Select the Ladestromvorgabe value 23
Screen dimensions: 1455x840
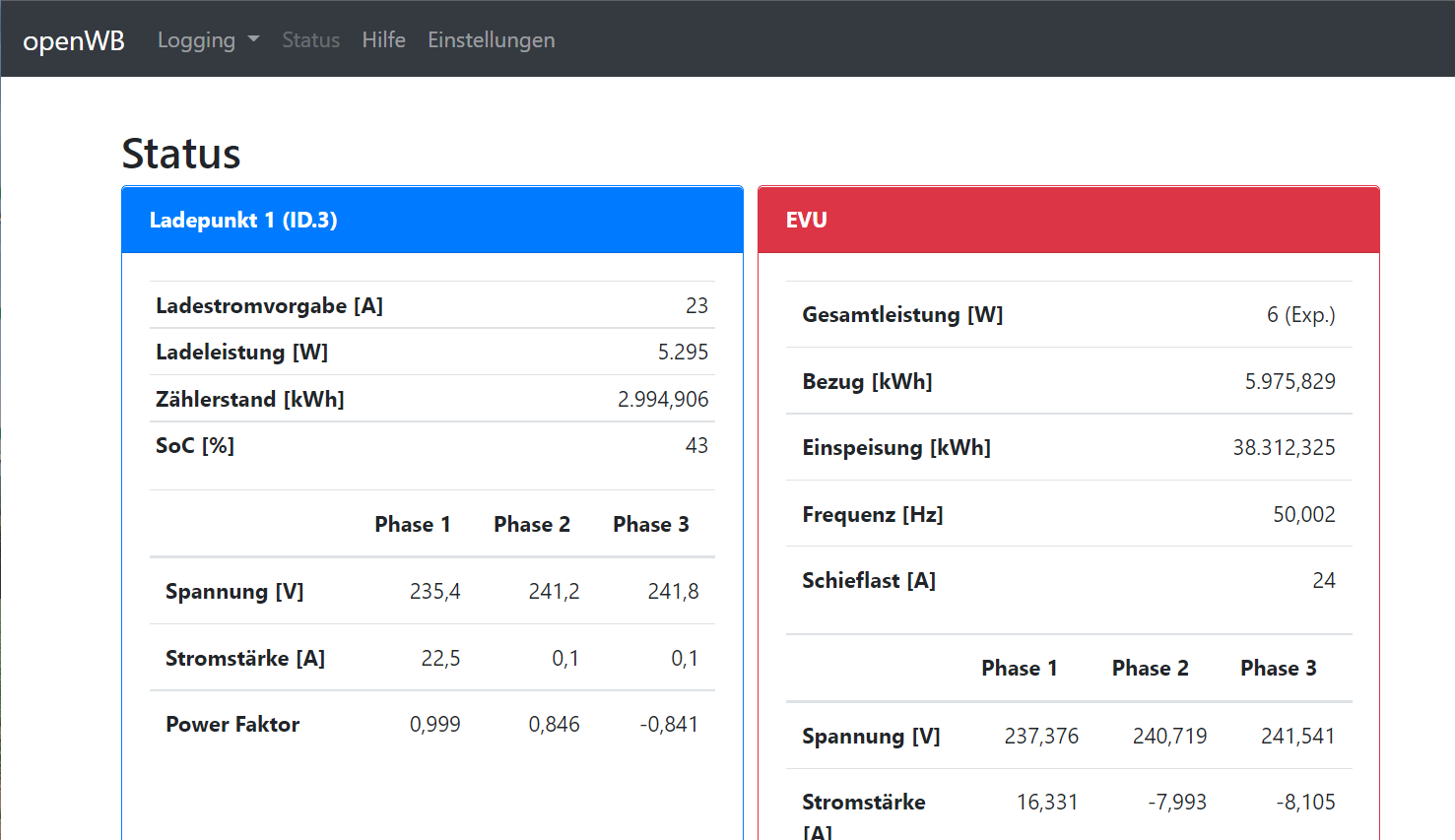pyautogui.click(x=696, y=305)
